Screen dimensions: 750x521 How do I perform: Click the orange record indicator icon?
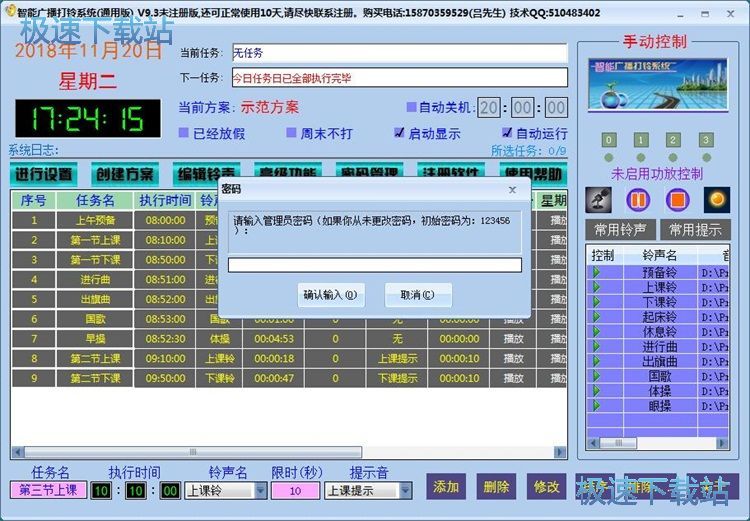point(717,200)
